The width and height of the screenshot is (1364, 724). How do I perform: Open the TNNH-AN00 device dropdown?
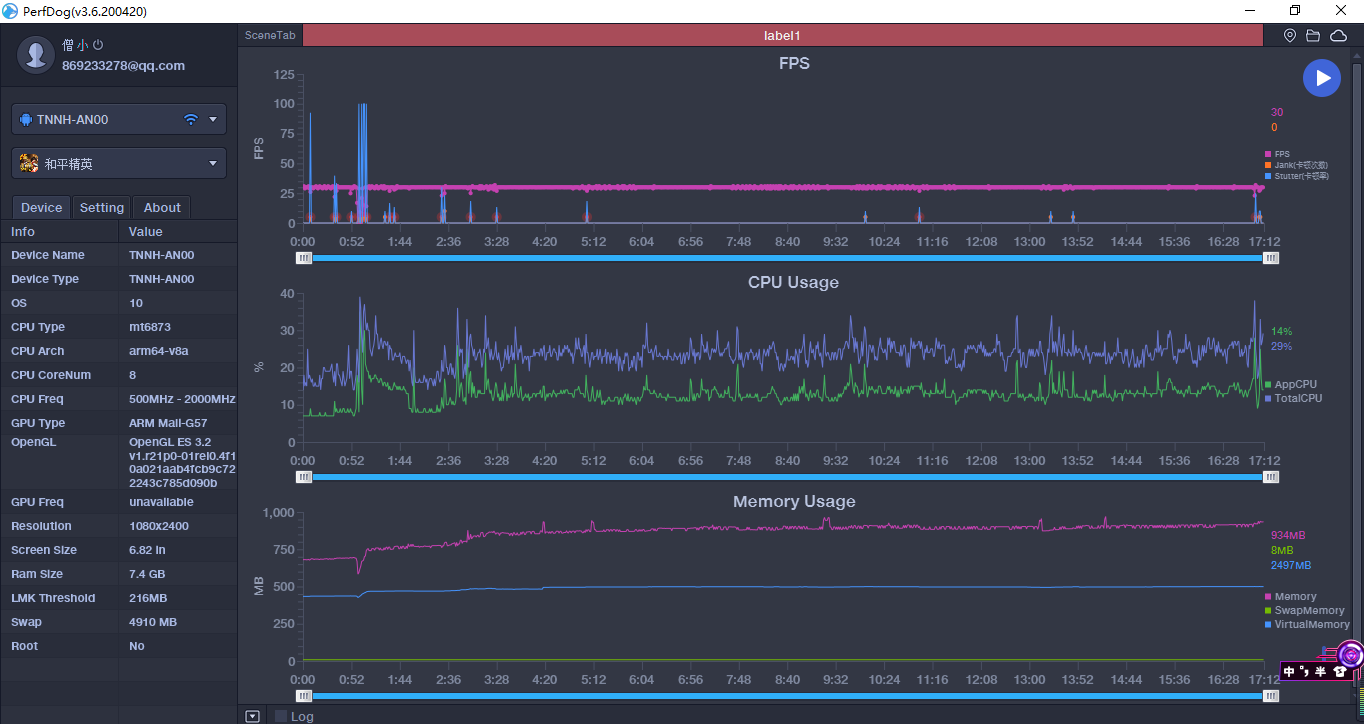pyautogui.click(x=119, y=119)
